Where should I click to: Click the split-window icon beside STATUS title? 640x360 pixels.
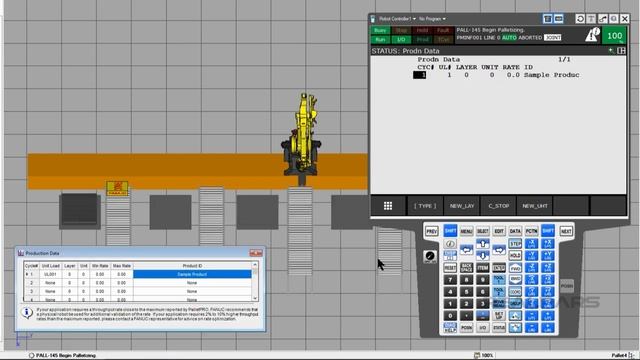621,51
